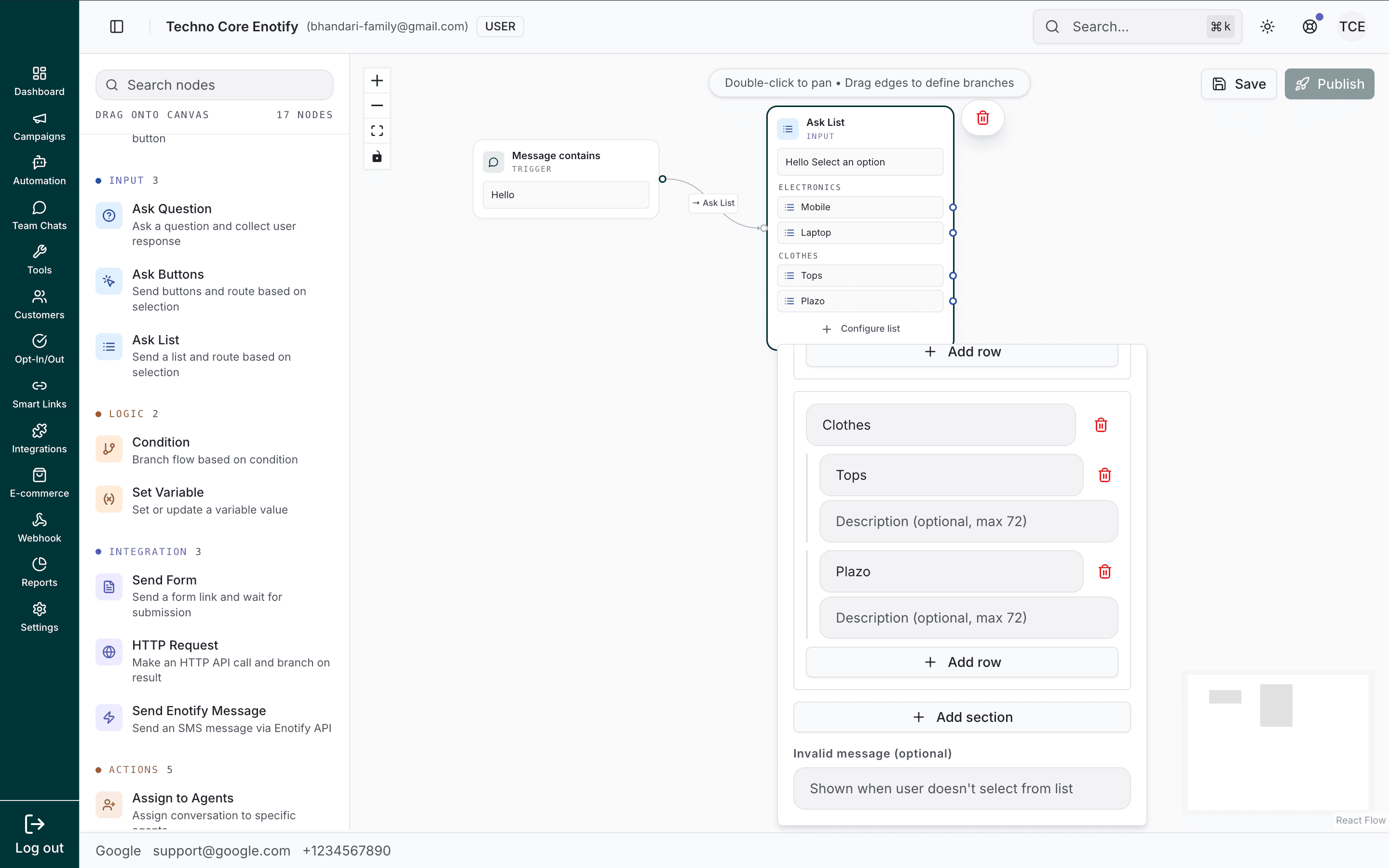Viewport: 1389px width, 868px height.
Task: Edit the Tops row title field
Action: coord(951,475)
